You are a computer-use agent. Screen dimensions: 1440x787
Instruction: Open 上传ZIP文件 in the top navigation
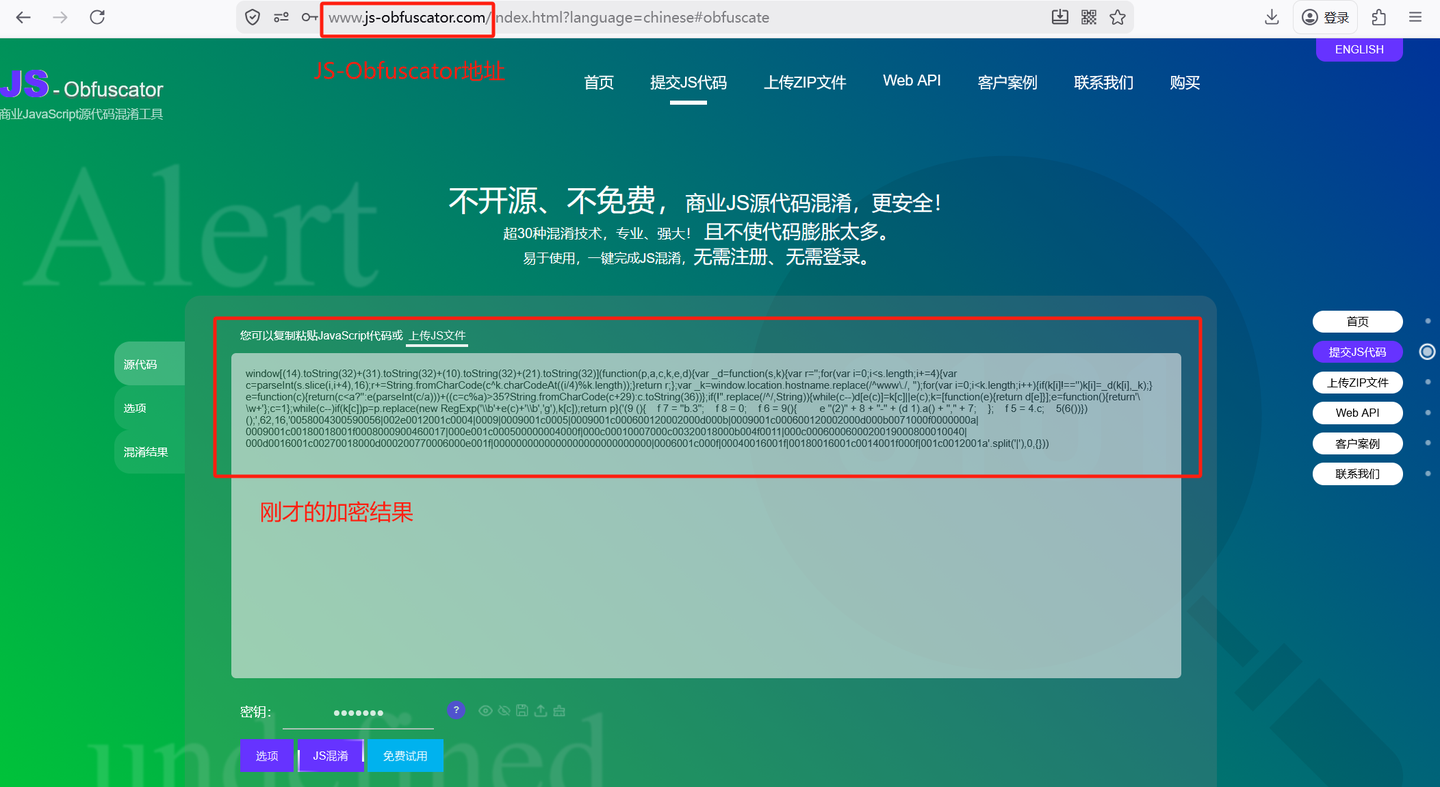805,82
